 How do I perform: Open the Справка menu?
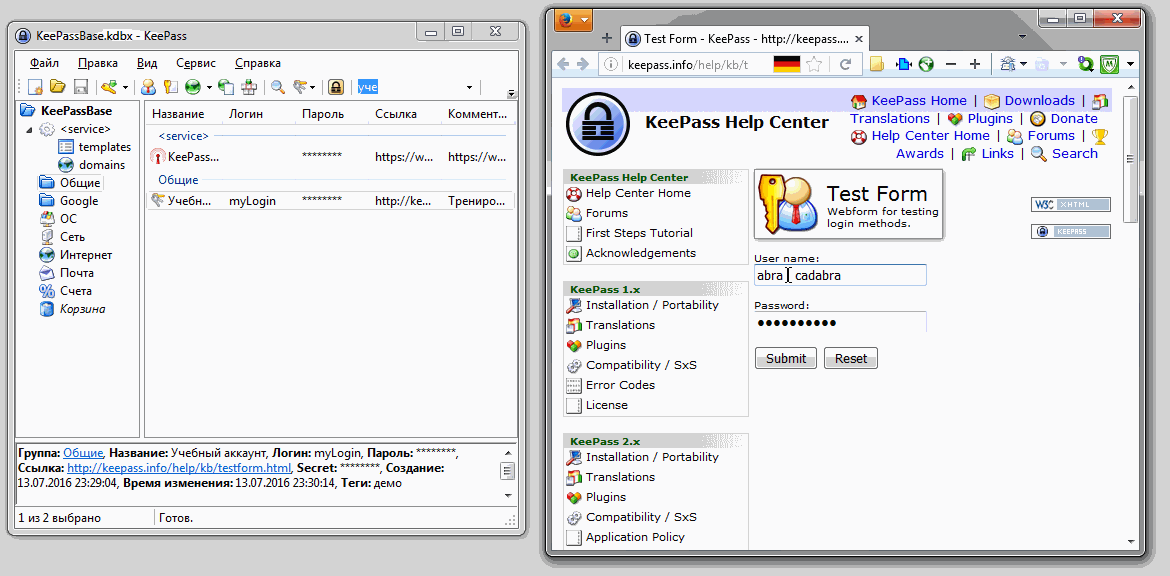tap(257, 63)
